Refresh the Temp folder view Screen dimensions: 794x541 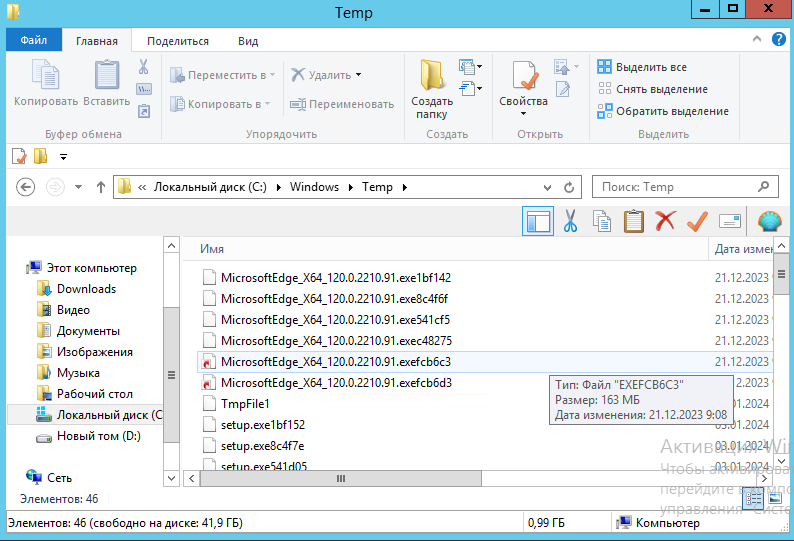(569, 187)
